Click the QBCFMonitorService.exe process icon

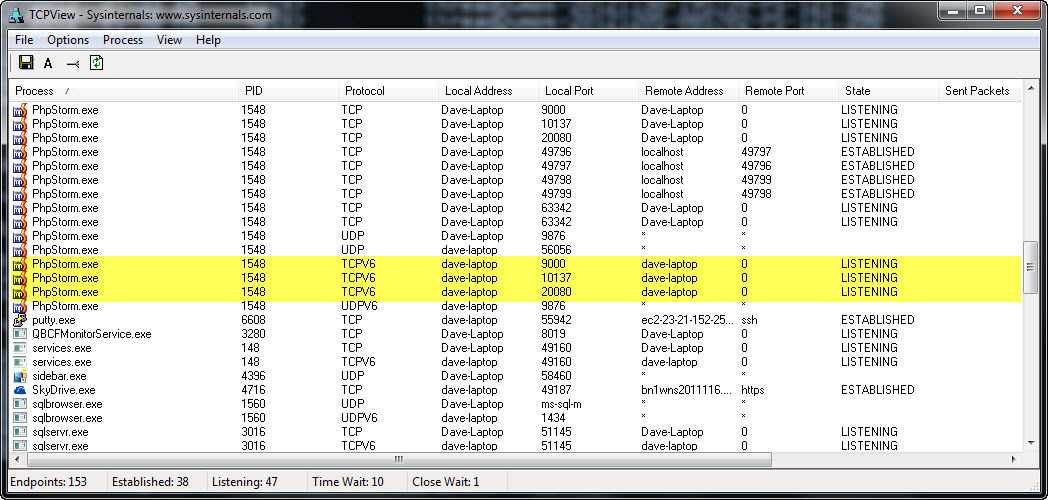pos(20,334)
